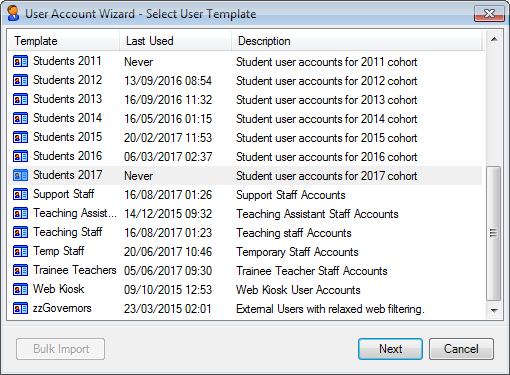Click 'Temporary Staff Accounts' description
This screenshot has width=510, height=375.
[297, 252]
